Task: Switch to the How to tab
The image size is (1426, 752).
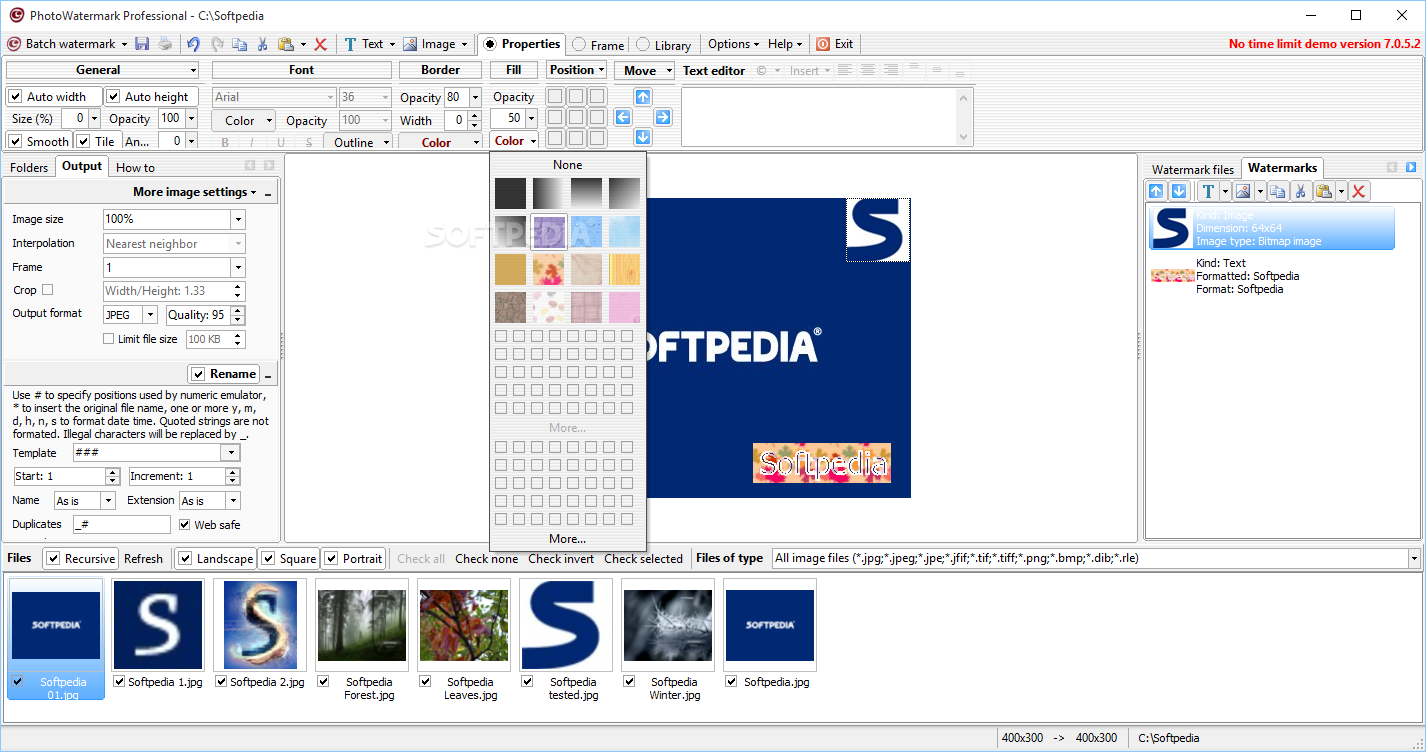Action: pyautogui.click(x=135, y=167)
